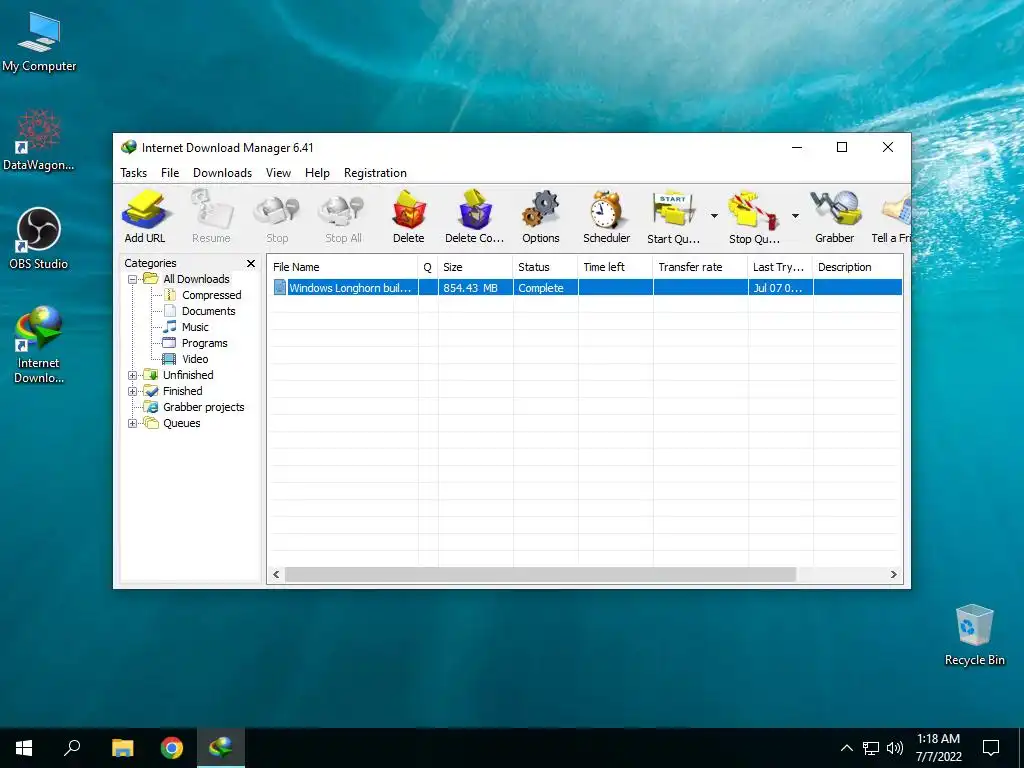Open Internet Download Manager desktop shortcut

(39, 345)
